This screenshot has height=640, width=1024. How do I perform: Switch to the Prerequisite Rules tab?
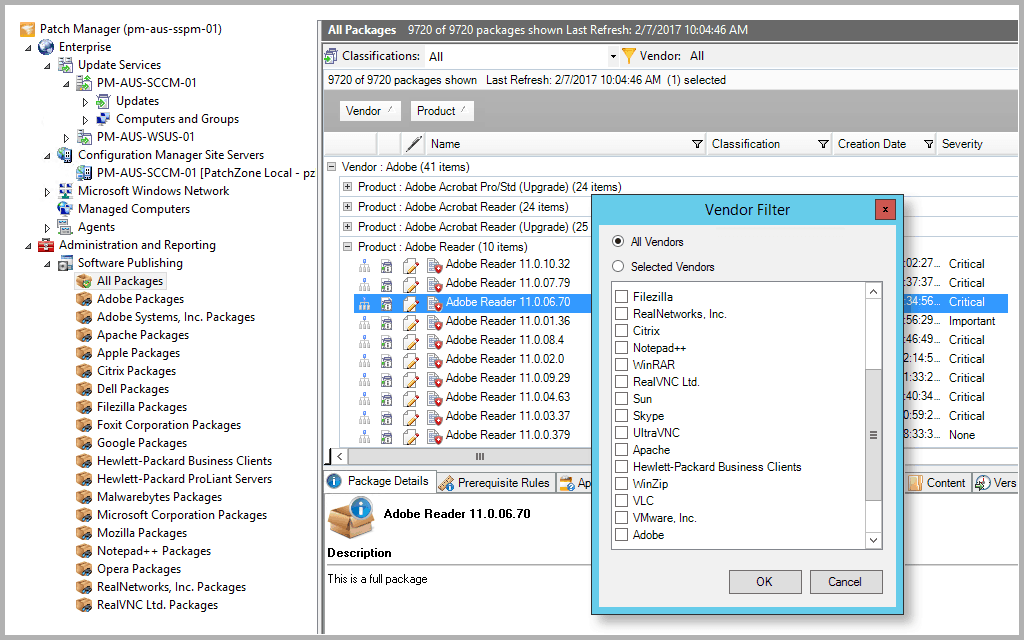tap(495, 481)
